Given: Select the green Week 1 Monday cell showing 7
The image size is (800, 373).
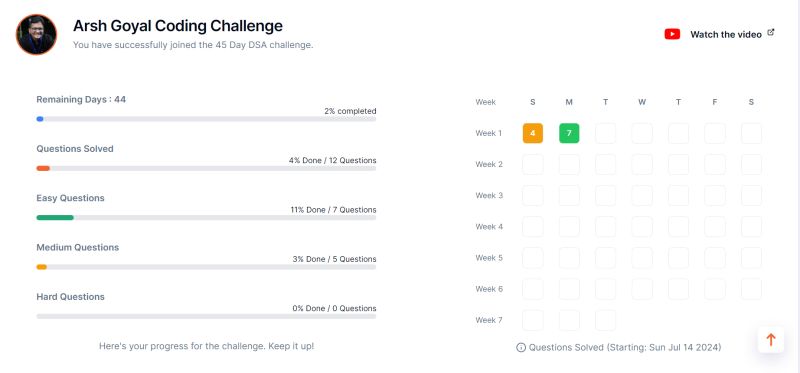Looking at the screenshot, I should 569,133.
